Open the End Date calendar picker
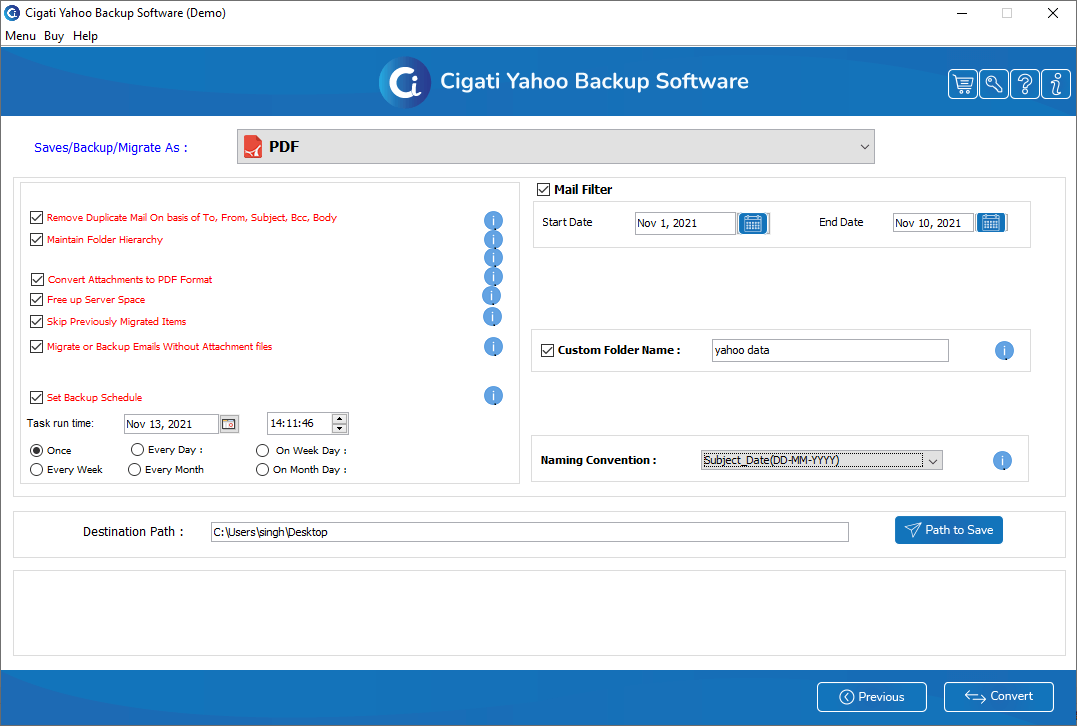The image size is (1077, 726). pyautogui.click(x=990, y=223)
